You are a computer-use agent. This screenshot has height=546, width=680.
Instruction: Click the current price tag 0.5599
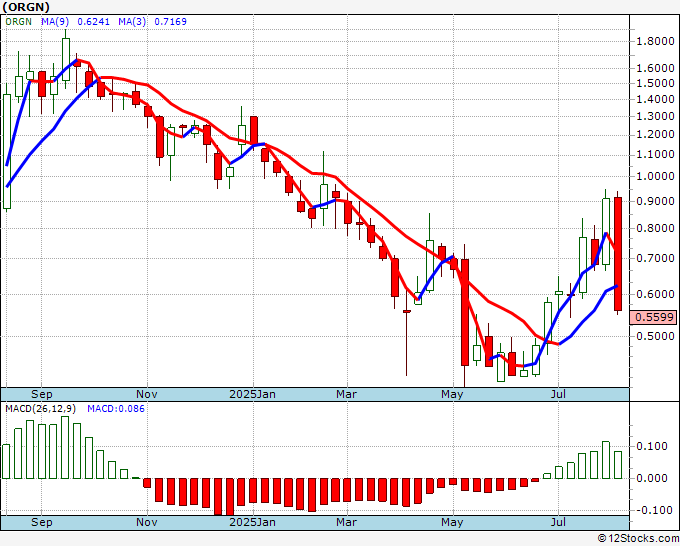(654, 317)
